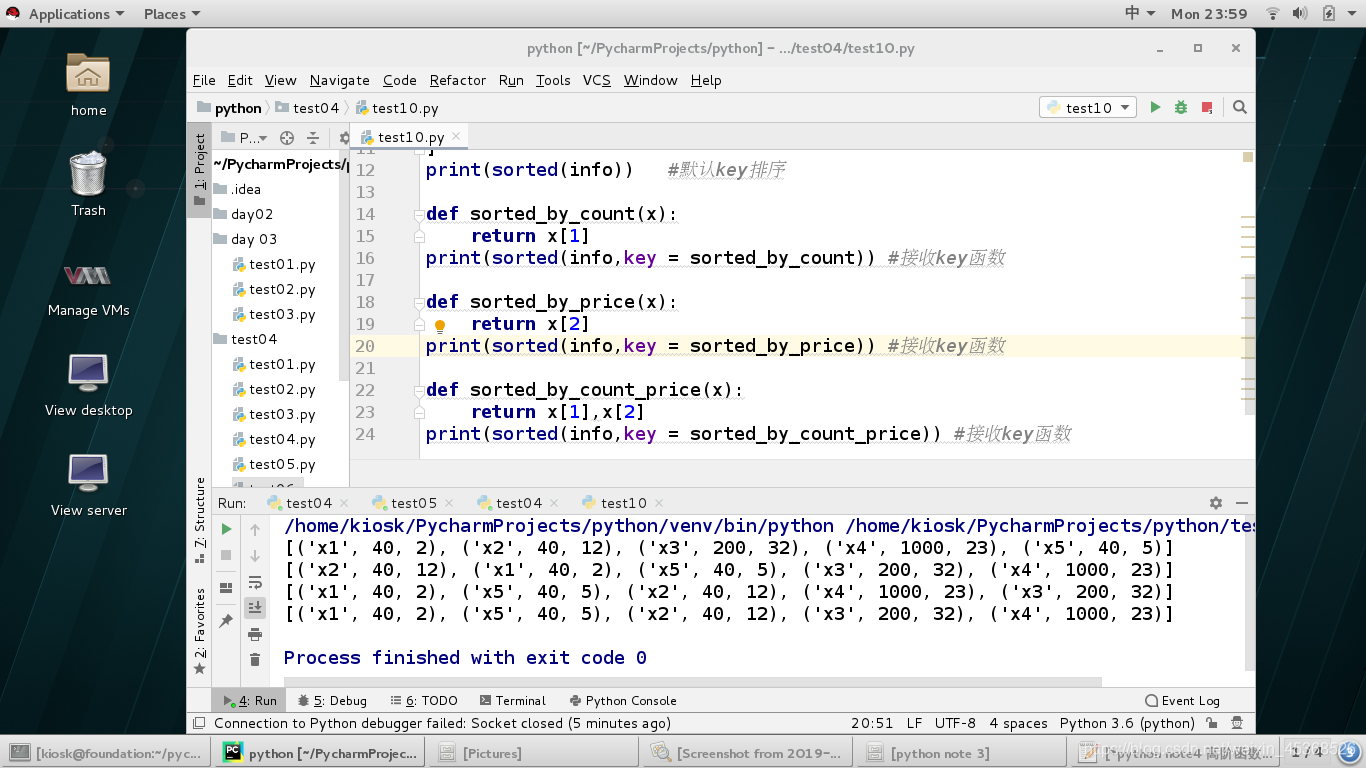Select the .idea folder in project tree
1366x768 pixels.
tap(237, 189)
